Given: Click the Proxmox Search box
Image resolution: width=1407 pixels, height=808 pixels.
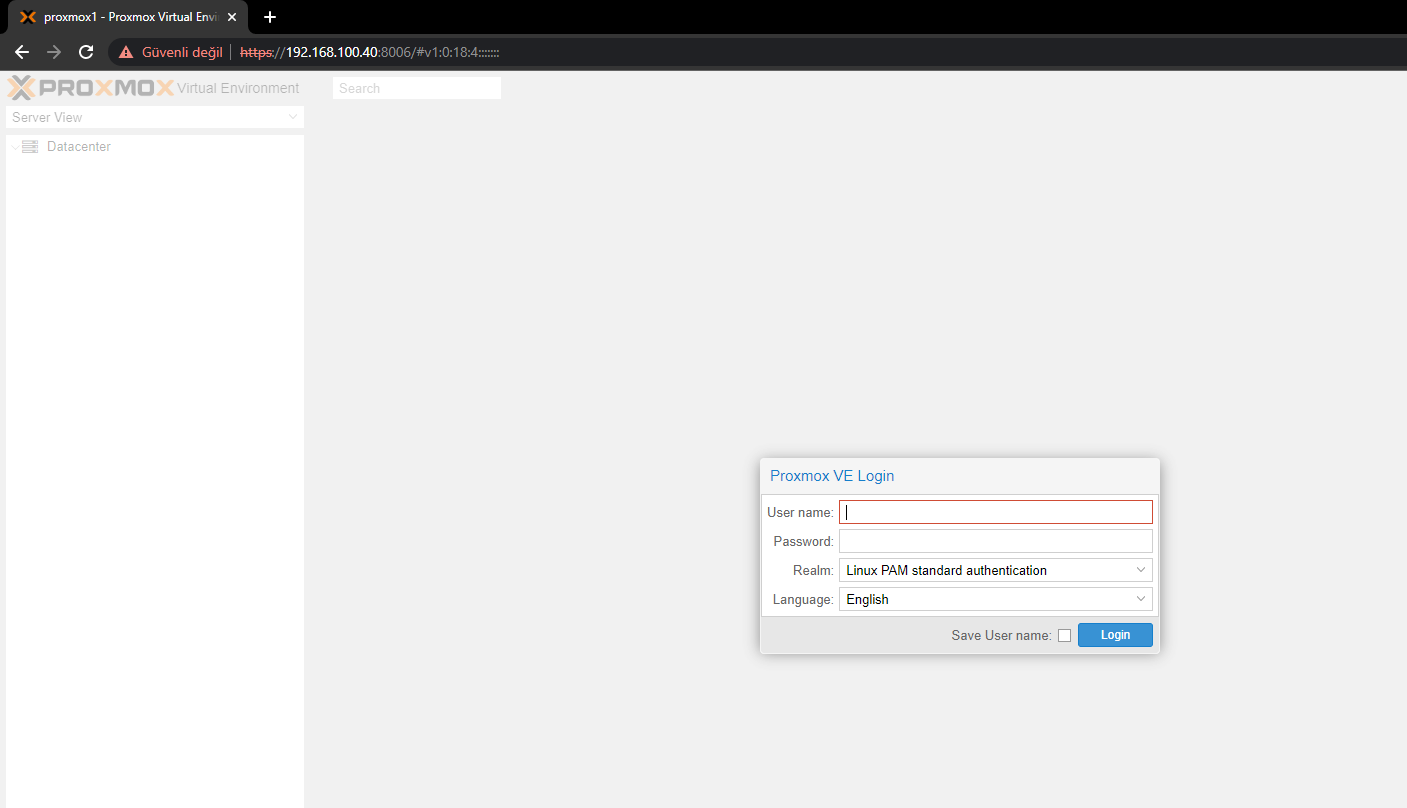Looking at the screenshot, I should (416, 88).
